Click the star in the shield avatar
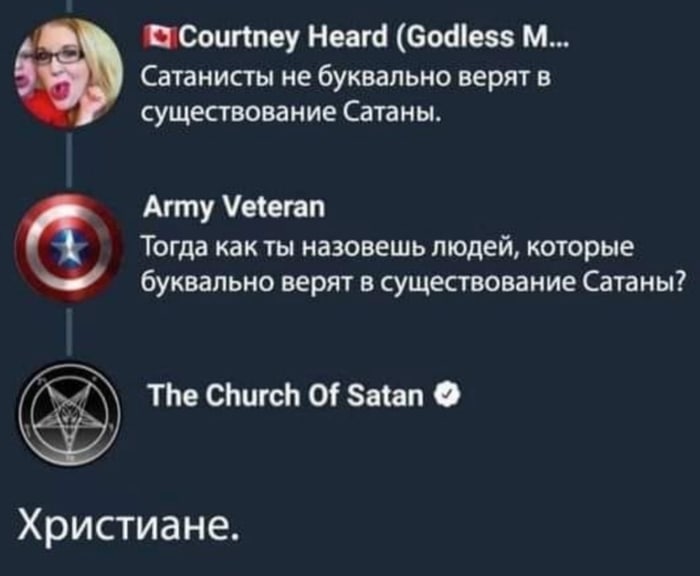The height and width of the screenshot is (576, 700). coord(68,246)
